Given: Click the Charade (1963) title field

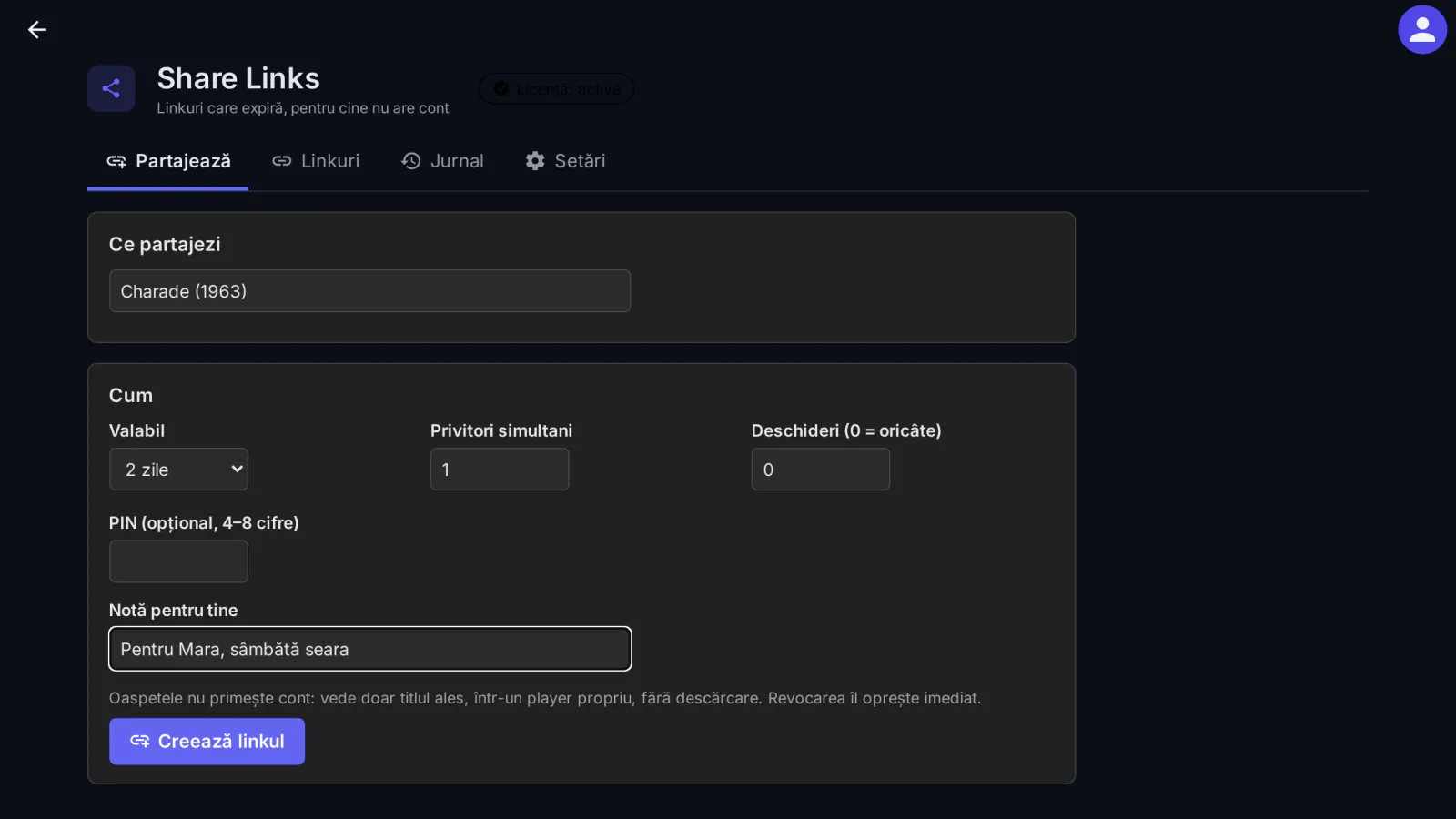Looking at the screenshot, I should tap(369, 291).
